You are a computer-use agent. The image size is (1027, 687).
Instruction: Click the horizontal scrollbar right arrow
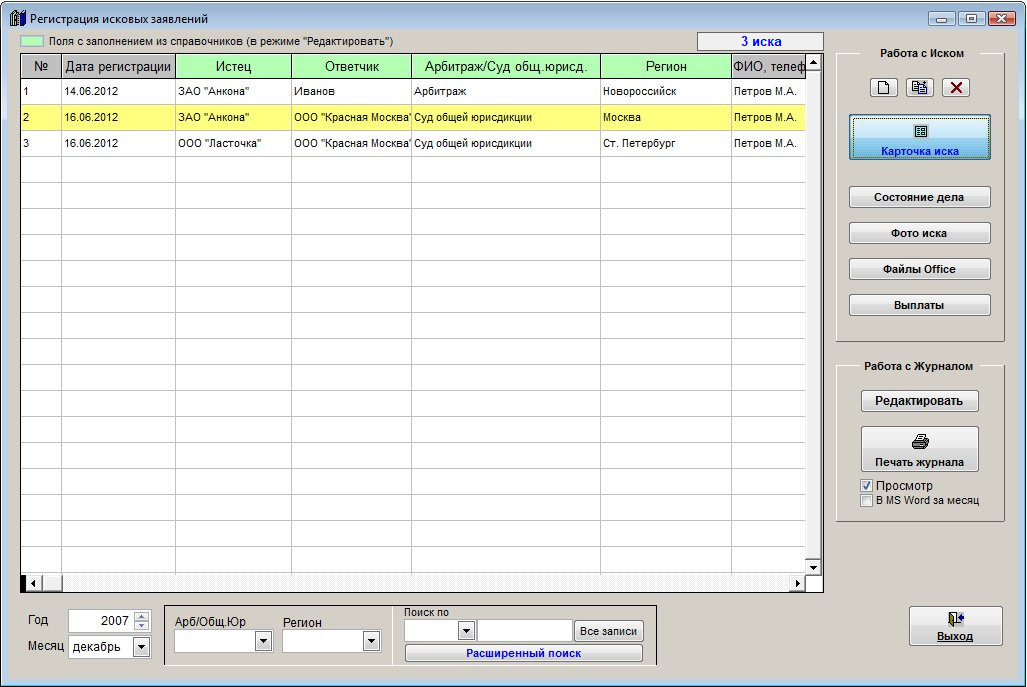pyautogui.click(x=798, y=583)
